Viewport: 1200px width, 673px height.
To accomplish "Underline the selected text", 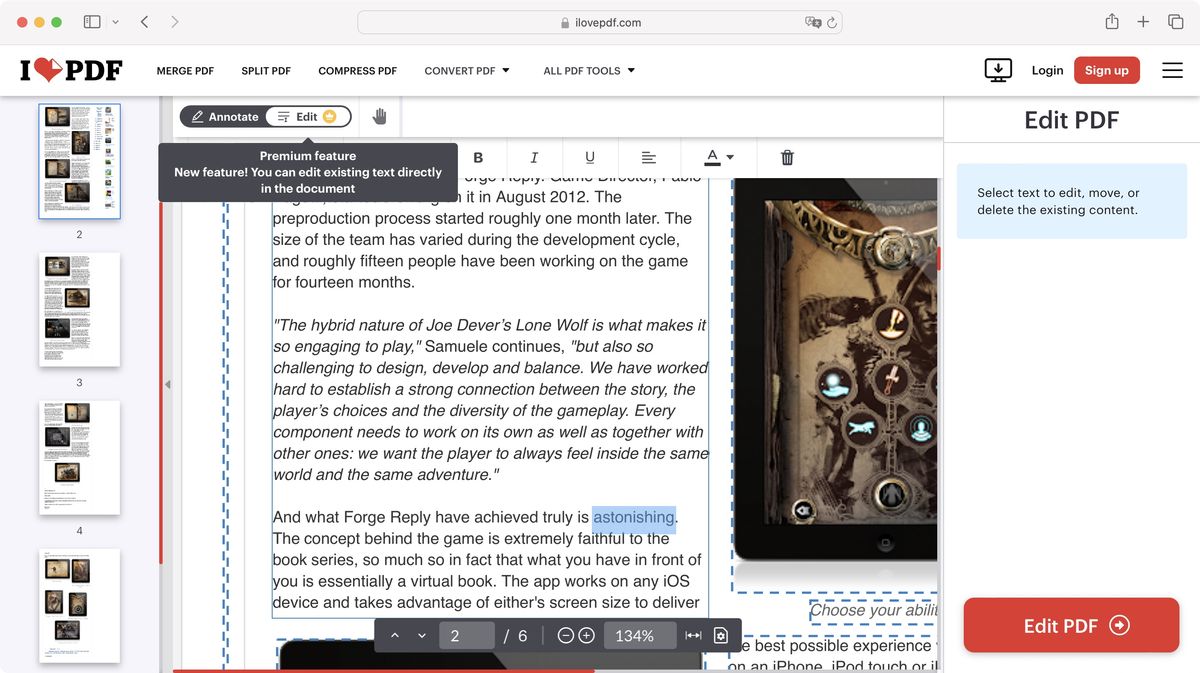I will (x=590, y=157).
